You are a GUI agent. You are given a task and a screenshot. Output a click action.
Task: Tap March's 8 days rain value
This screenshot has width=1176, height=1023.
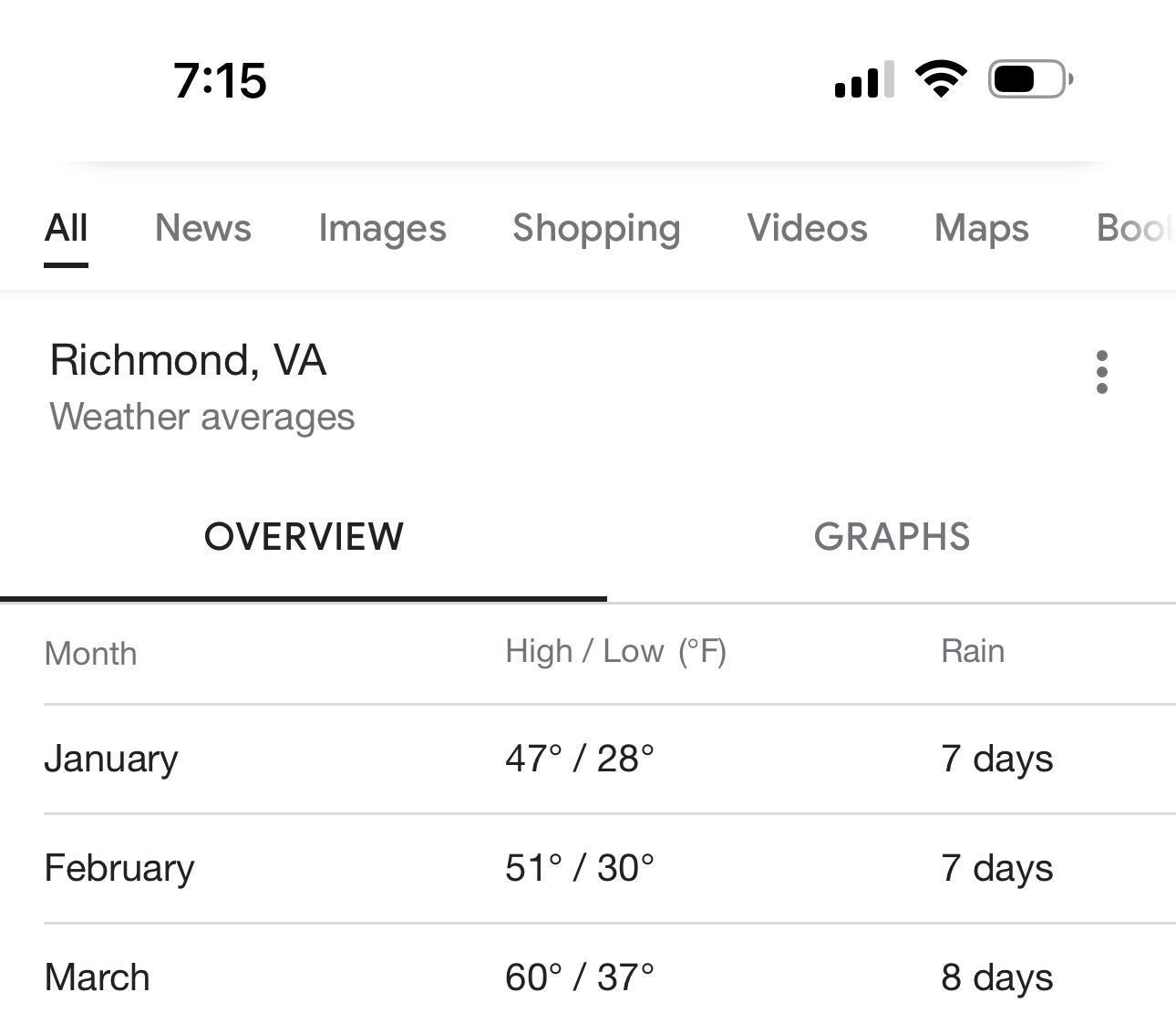pyautogui.click(x=996, y=977)
